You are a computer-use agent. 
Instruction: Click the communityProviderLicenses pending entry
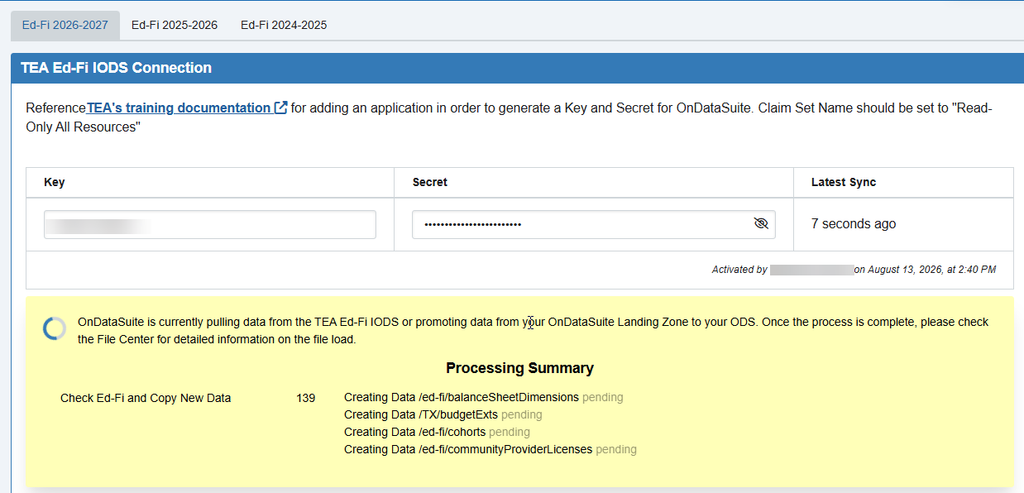(x=490, y=450)
